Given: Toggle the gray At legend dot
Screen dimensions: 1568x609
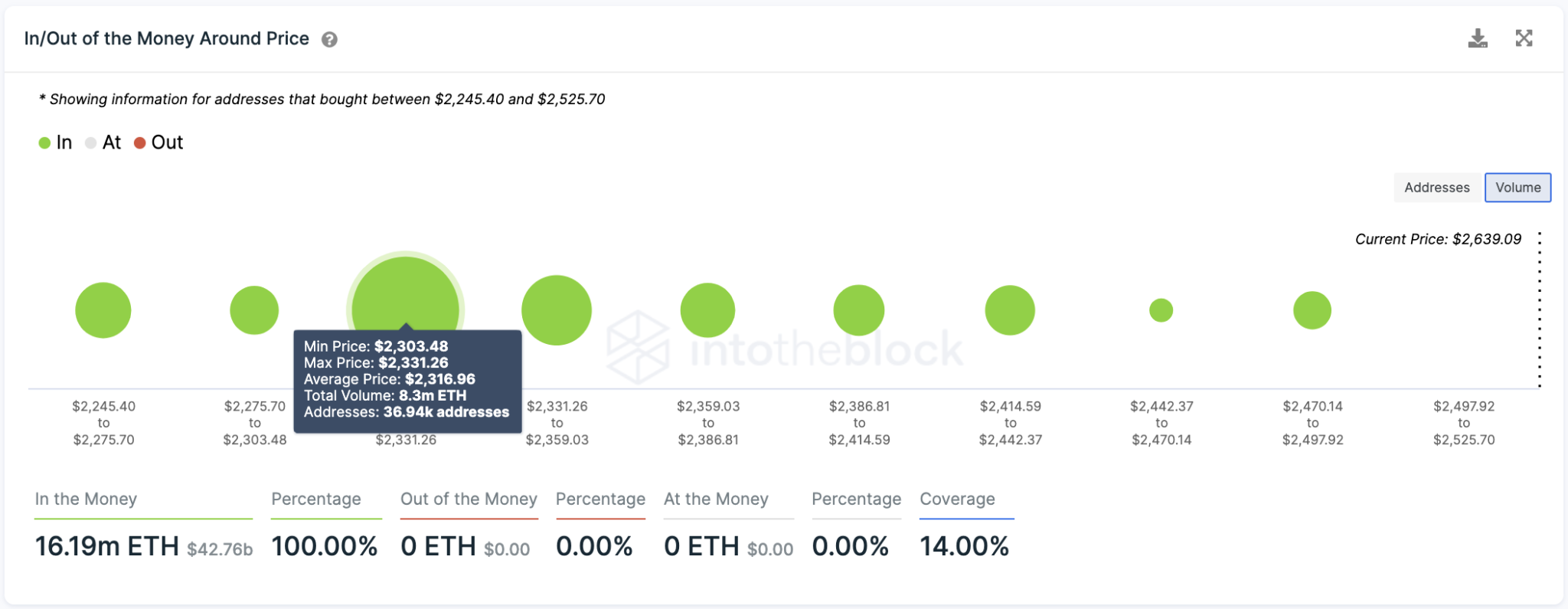Looking at the screenshot, I should (x=90, y=143).
